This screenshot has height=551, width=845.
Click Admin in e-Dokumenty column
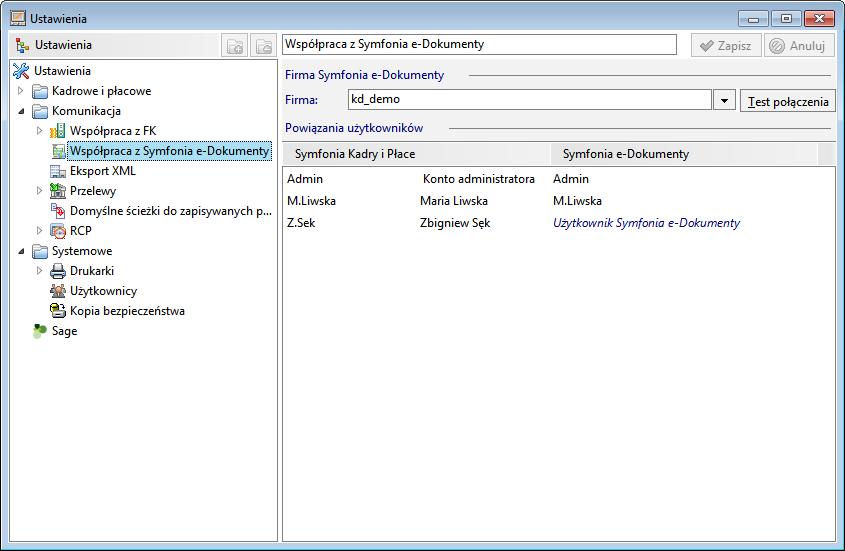tap(571, 179)
